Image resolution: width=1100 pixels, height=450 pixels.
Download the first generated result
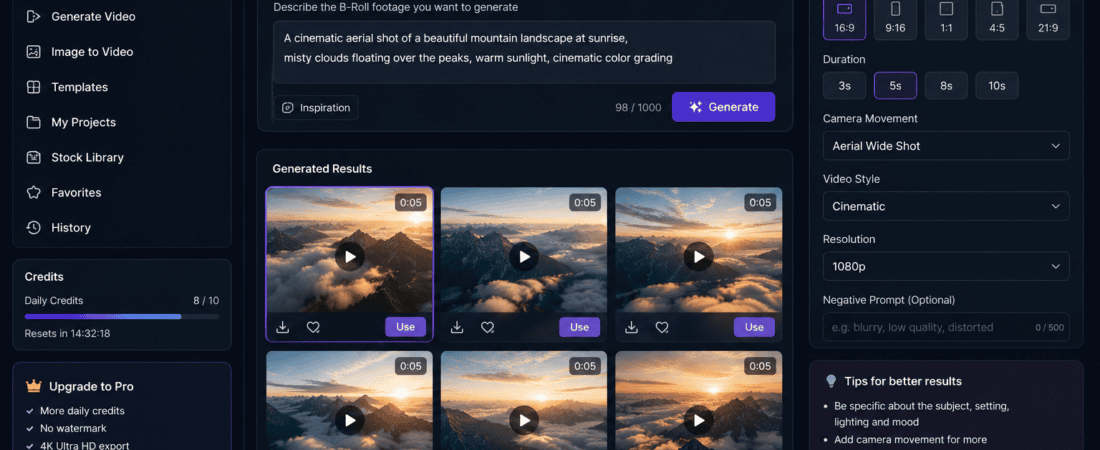point(283,327)
